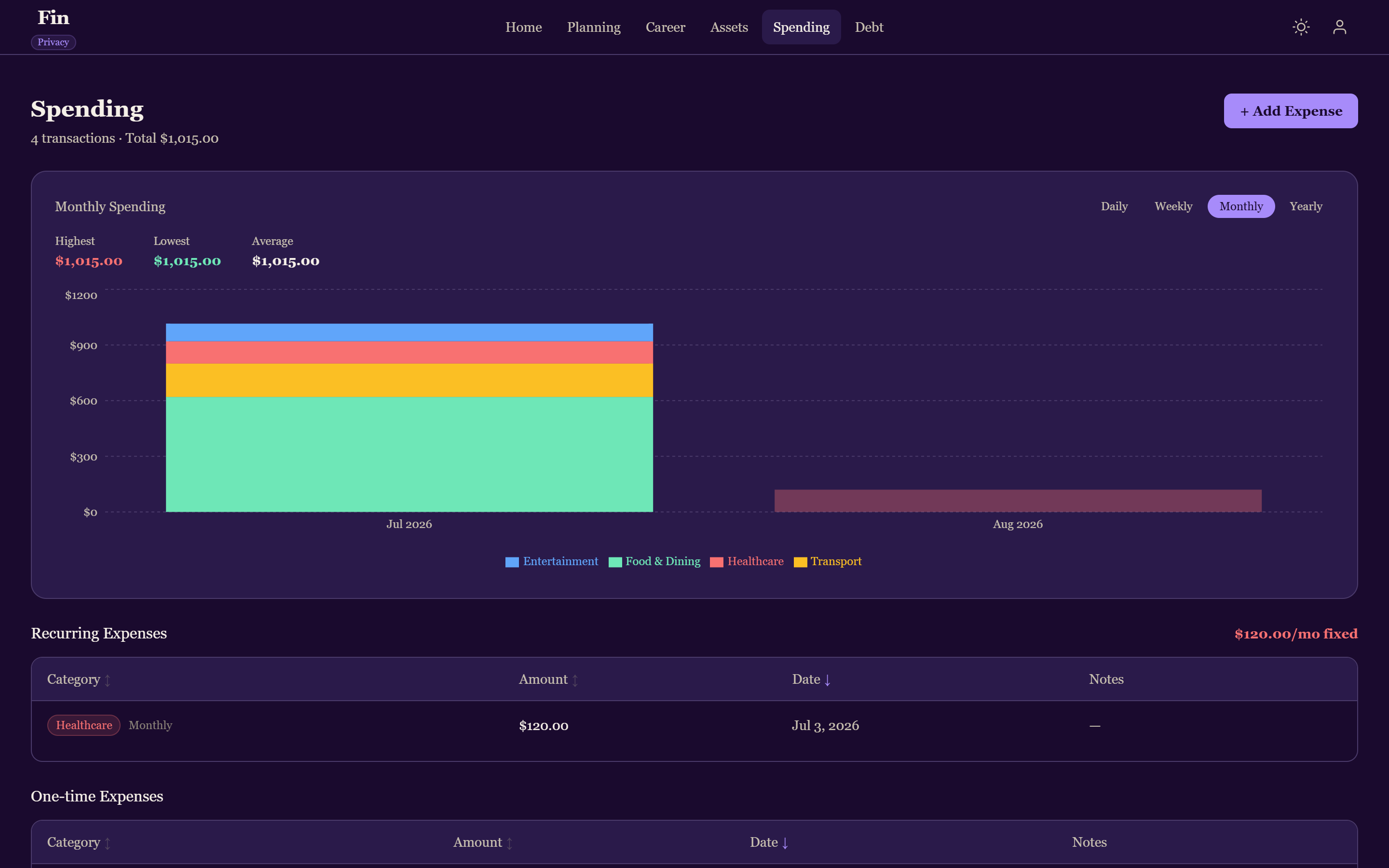The width and height of the screenshot is (1389, 868).
Task: Click the Jul 2026 axis label
Action: pos(409,524)
